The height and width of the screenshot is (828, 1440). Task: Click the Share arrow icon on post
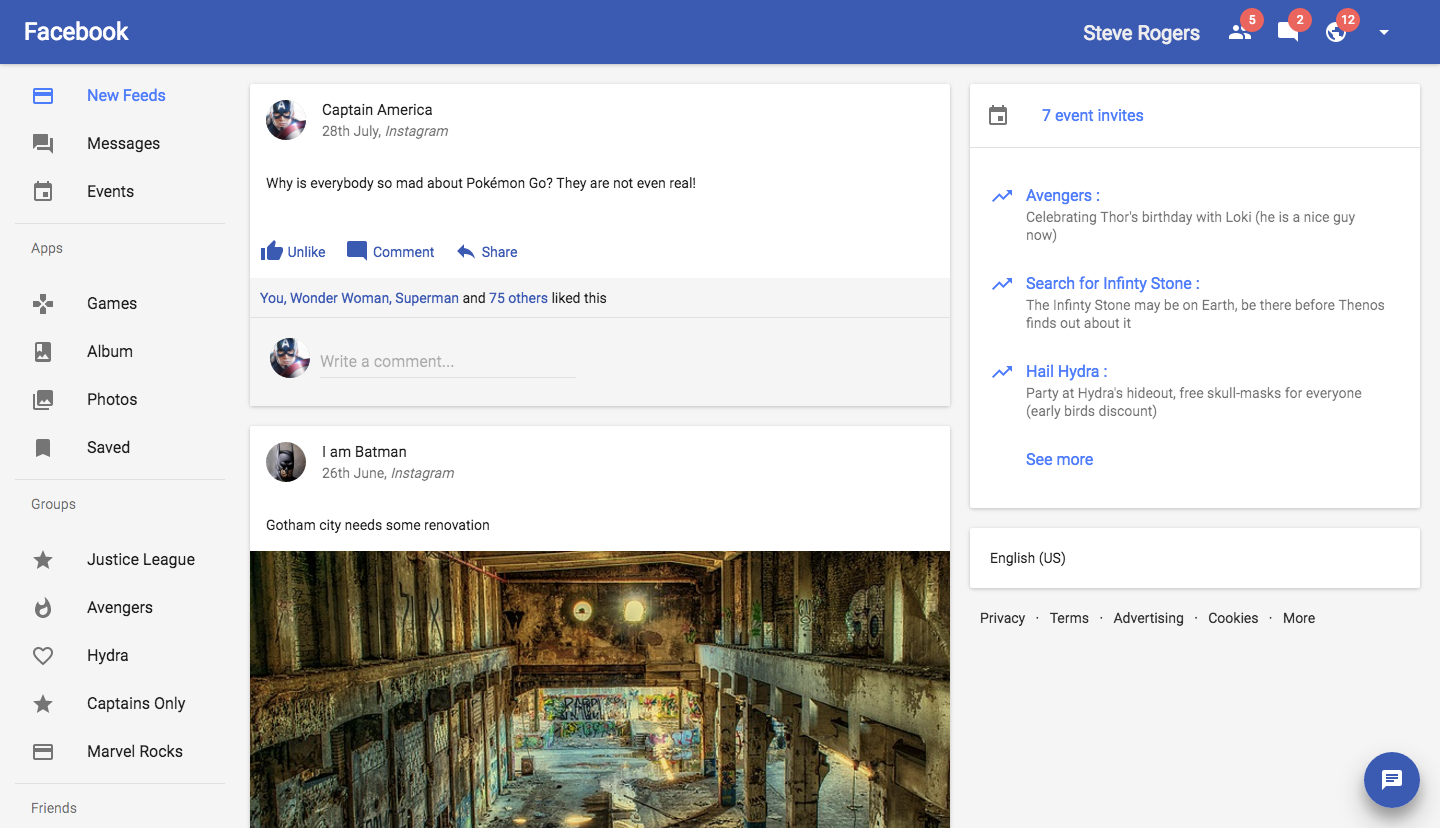coord(466,252)
